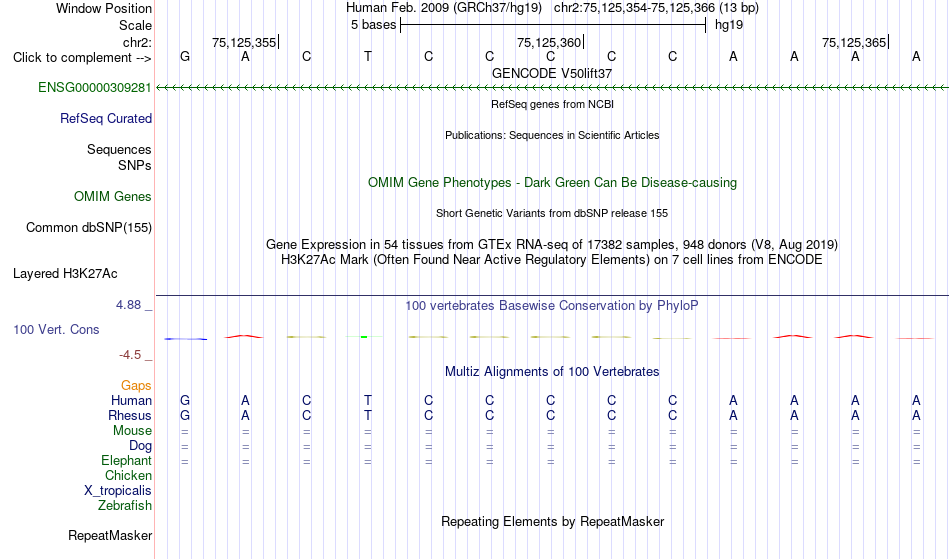Click the 'Click to complement -->' label
The width and height of the screenshot is (950, 559).
click(x=82, y=58)
